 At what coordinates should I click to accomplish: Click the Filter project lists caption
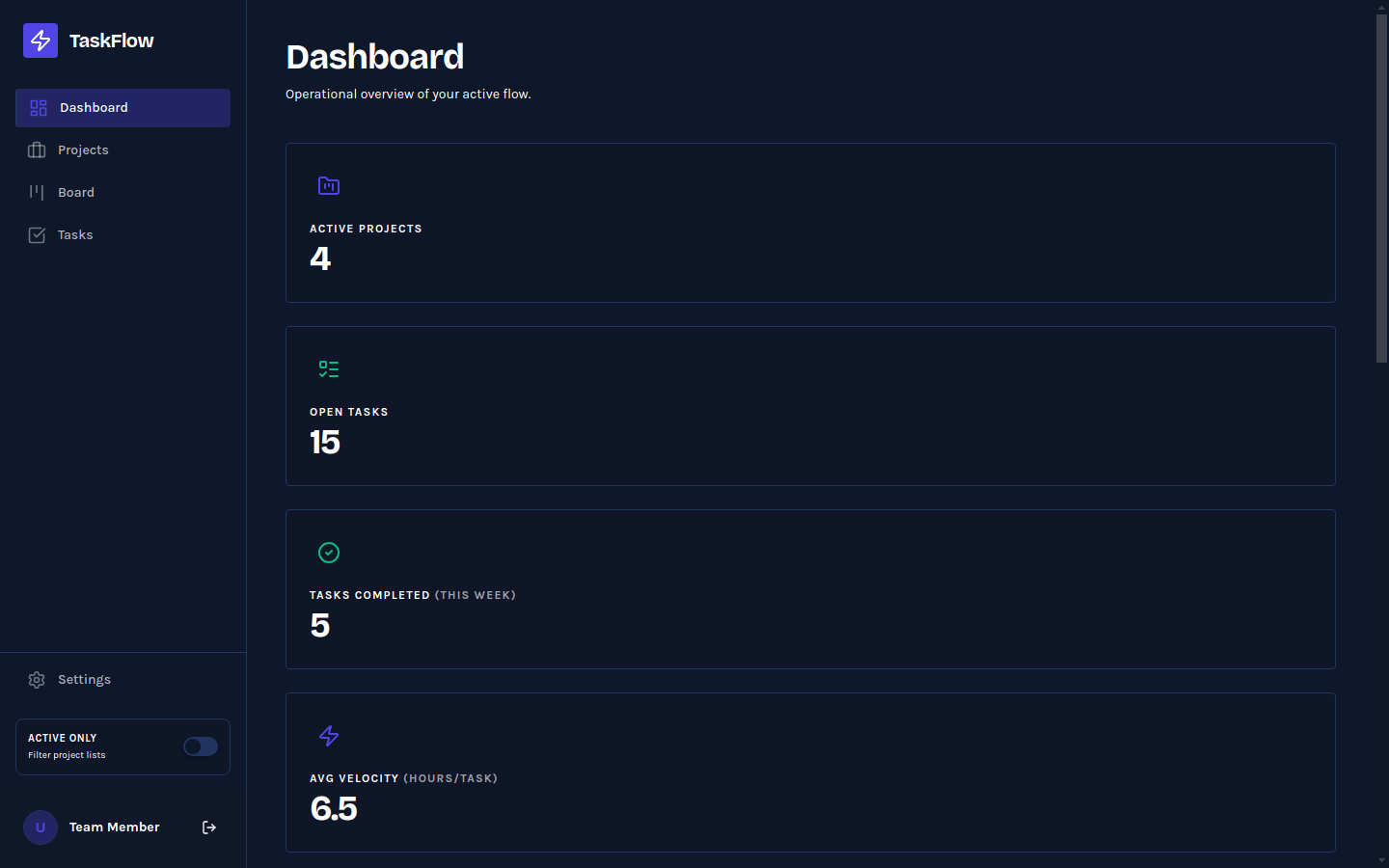point(67,755)
